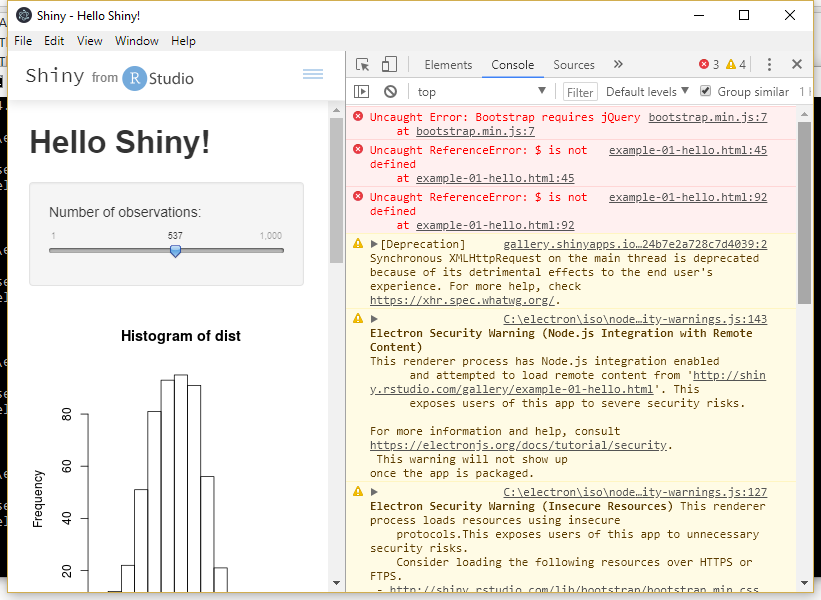
Task: Click the Number of observations slider handle
Action: tap(175, 252)
